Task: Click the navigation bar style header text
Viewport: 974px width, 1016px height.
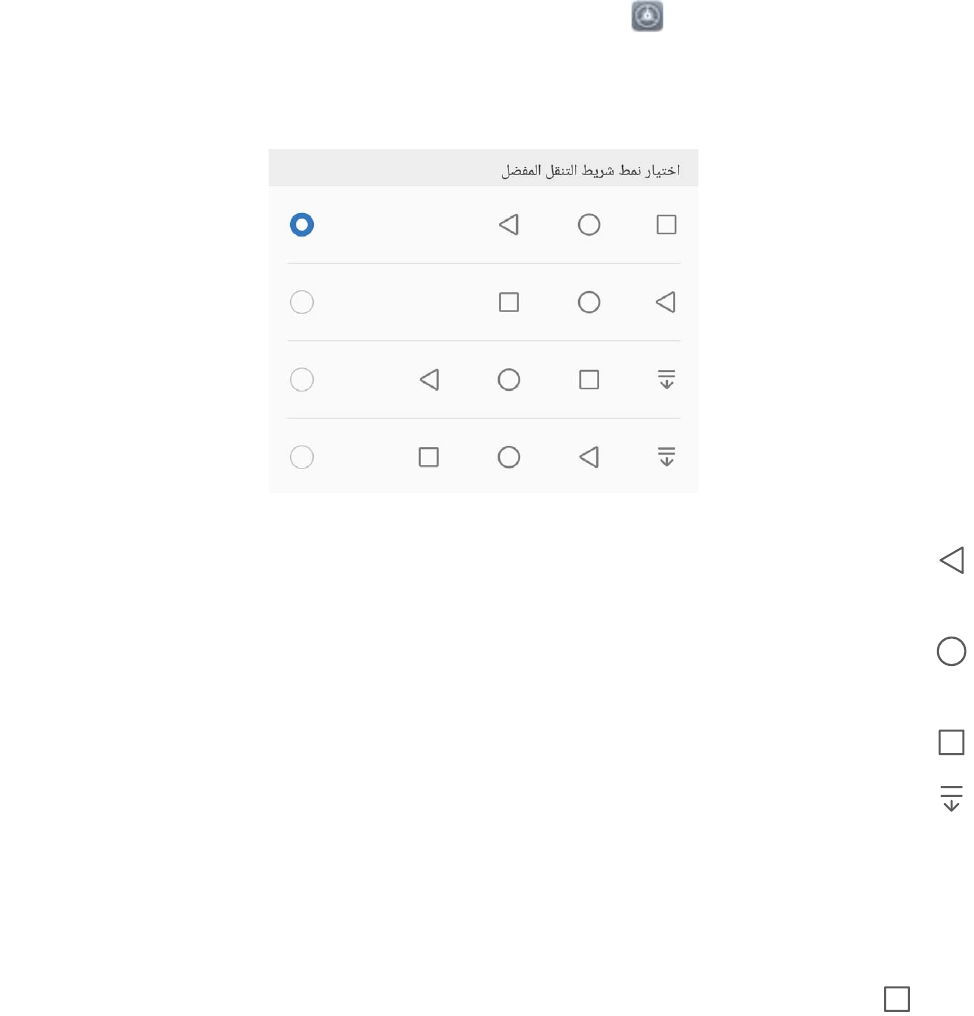Action: 590,170
